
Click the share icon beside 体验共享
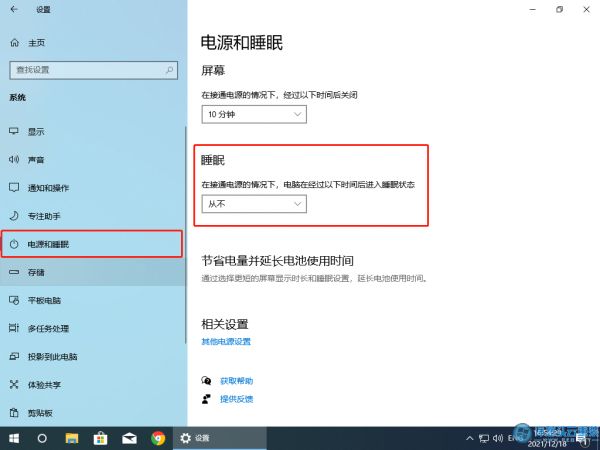[14, 384]
